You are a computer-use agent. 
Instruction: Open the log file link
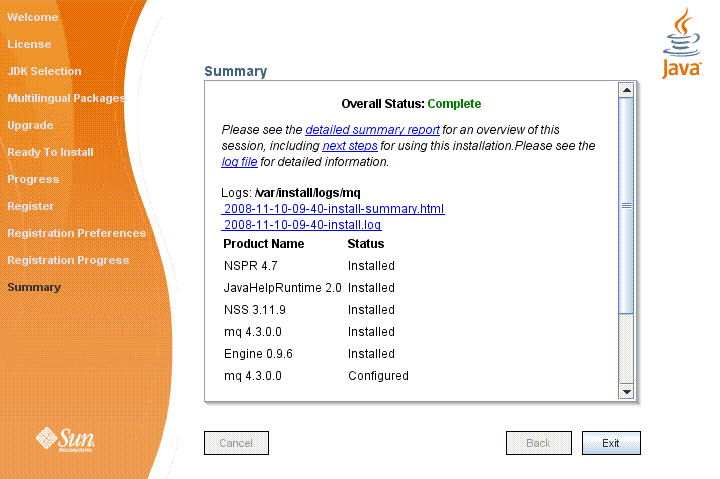pyautogui.click(x=239, y=162)
